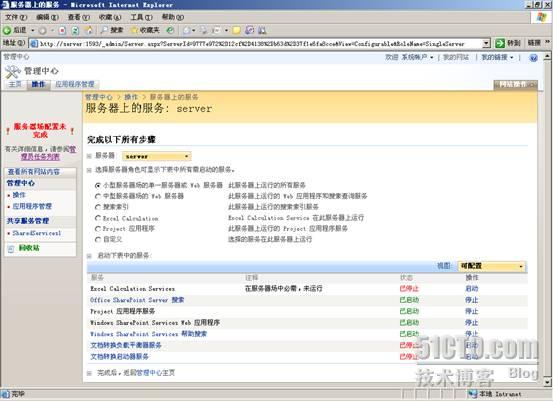Click the Print toolbar icon
Screen dimensions: 553x401
coord(204,31)
